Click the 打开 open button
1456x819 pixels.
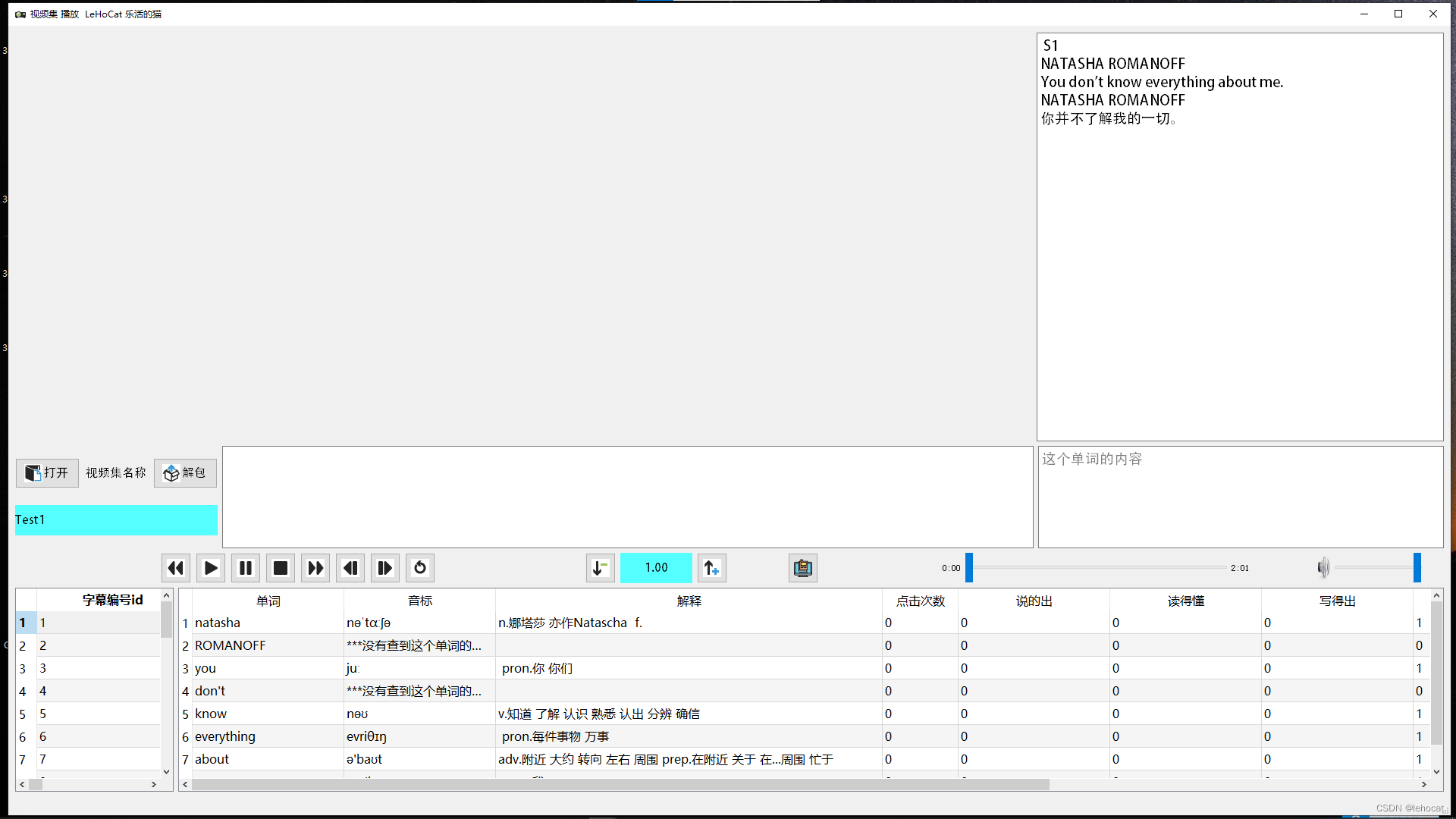(47, 473)
